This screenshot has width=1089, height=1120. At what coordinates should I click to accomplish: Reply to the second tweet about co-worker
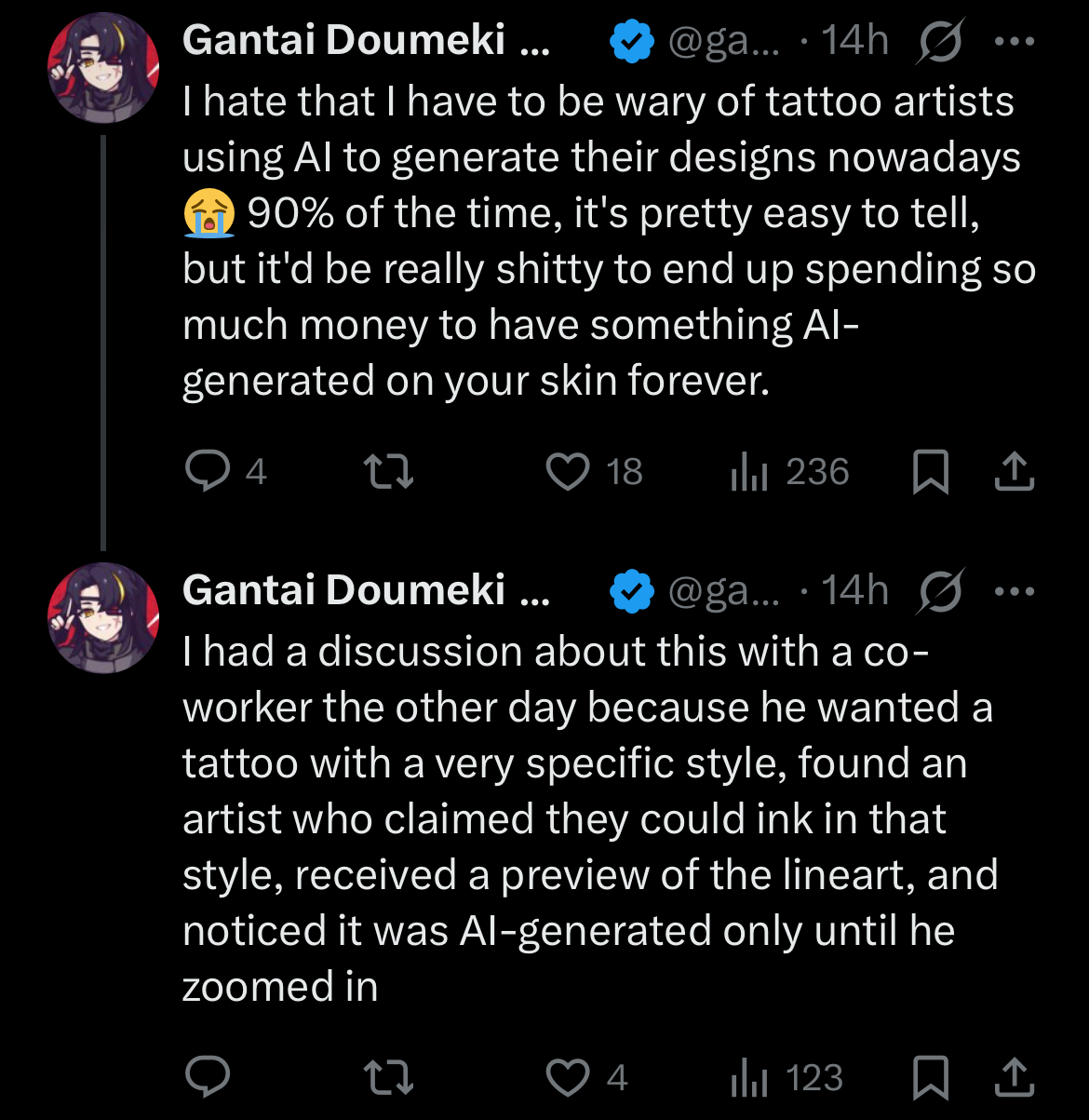click(206, 1078)
